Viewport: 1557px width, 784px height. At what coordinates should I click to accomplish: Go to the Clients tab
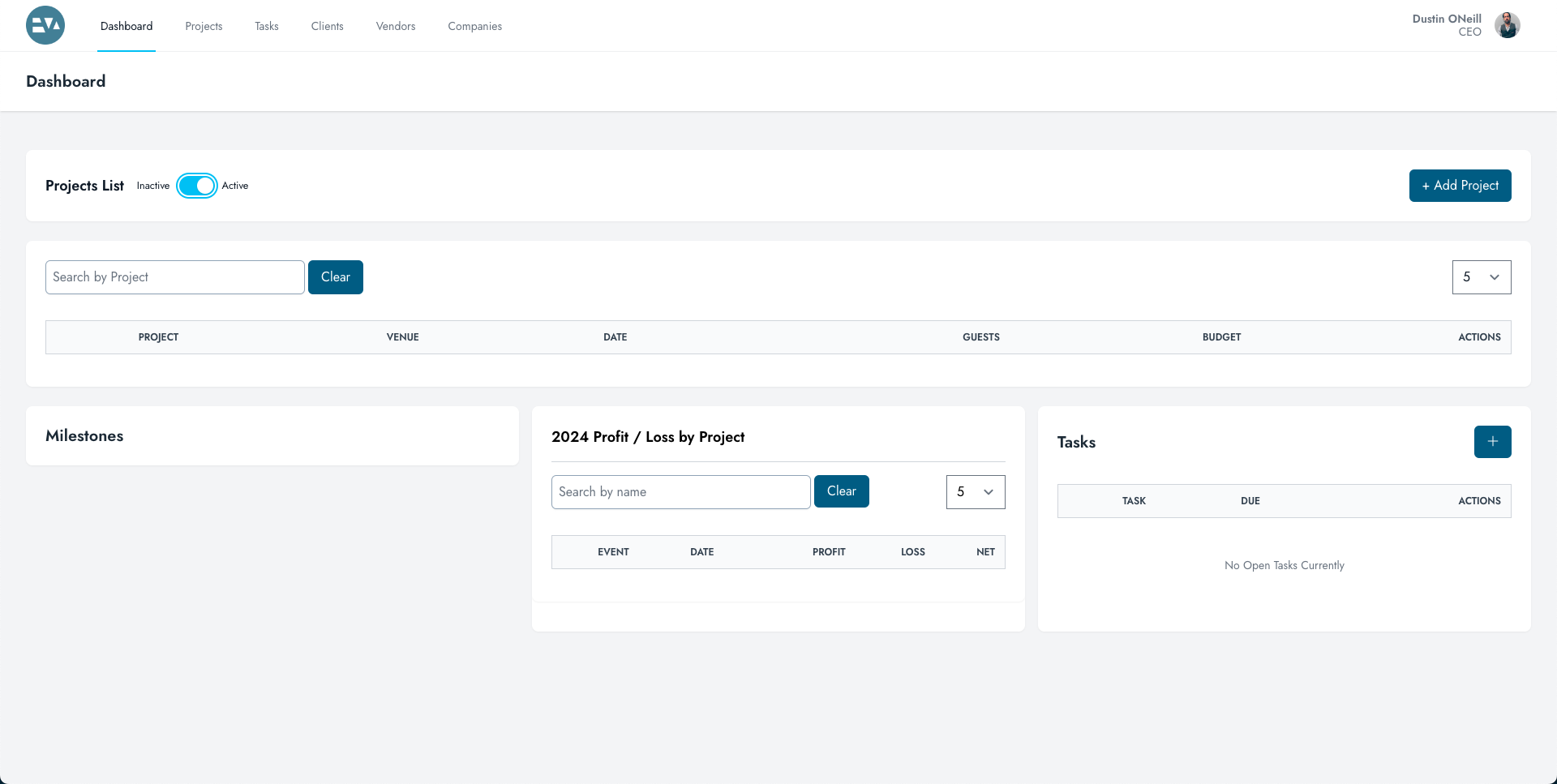pos(327,26)
